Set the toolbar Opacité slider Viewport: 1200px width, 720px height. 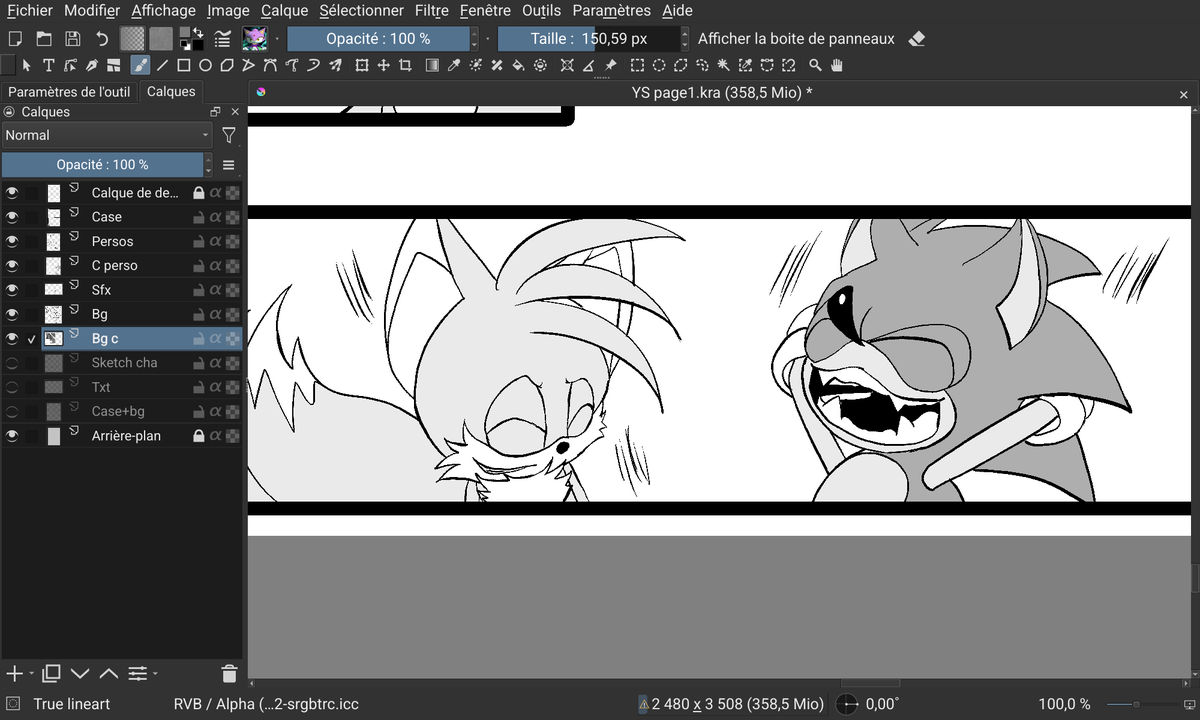coord(378,39)
